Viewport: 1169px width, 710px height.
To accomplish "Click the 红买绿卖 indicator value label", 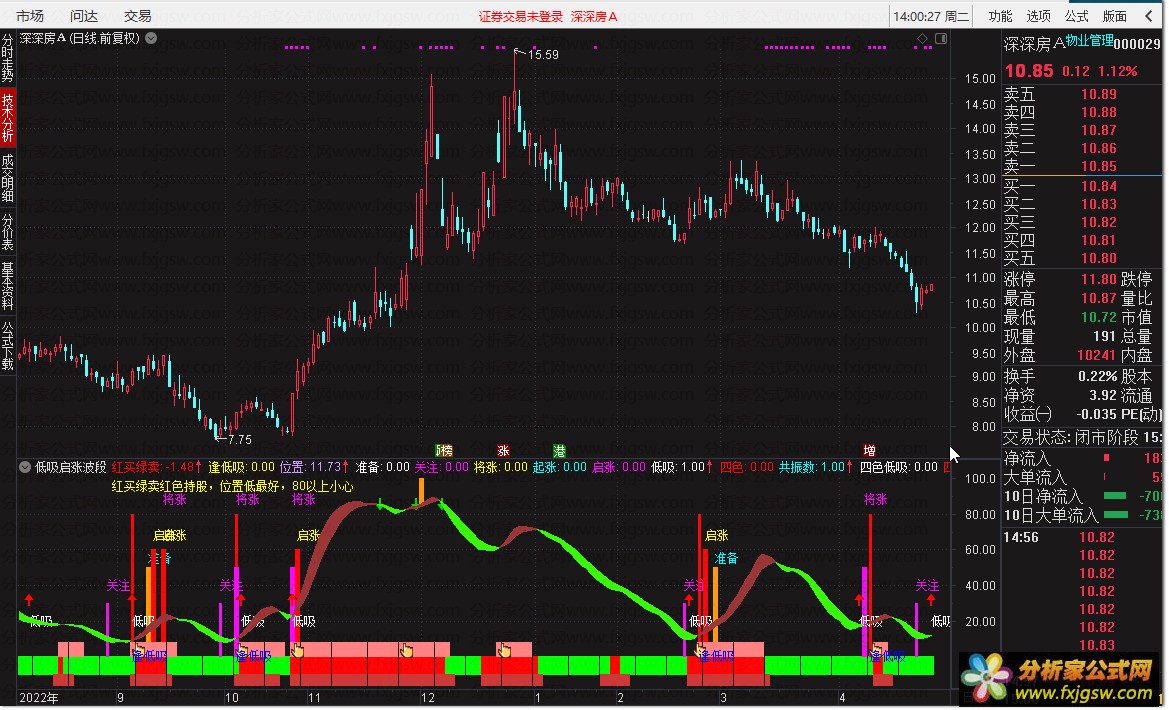I will (x=157, y=467).
